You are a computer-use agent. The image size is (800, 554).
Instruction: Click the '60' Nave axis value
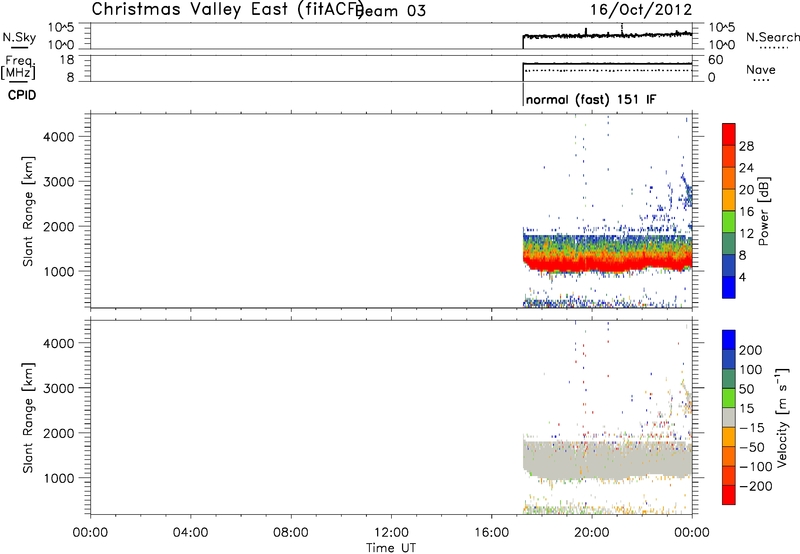716,60
